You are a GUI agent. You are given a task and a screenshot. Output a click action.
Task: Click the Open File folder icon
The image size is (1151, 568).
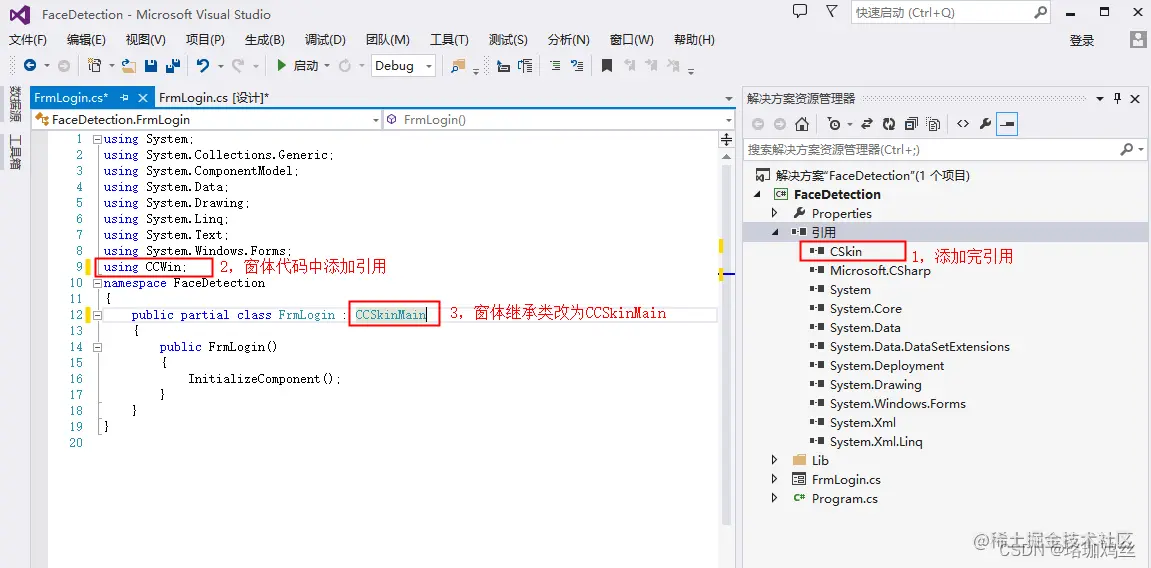[129, 66]
